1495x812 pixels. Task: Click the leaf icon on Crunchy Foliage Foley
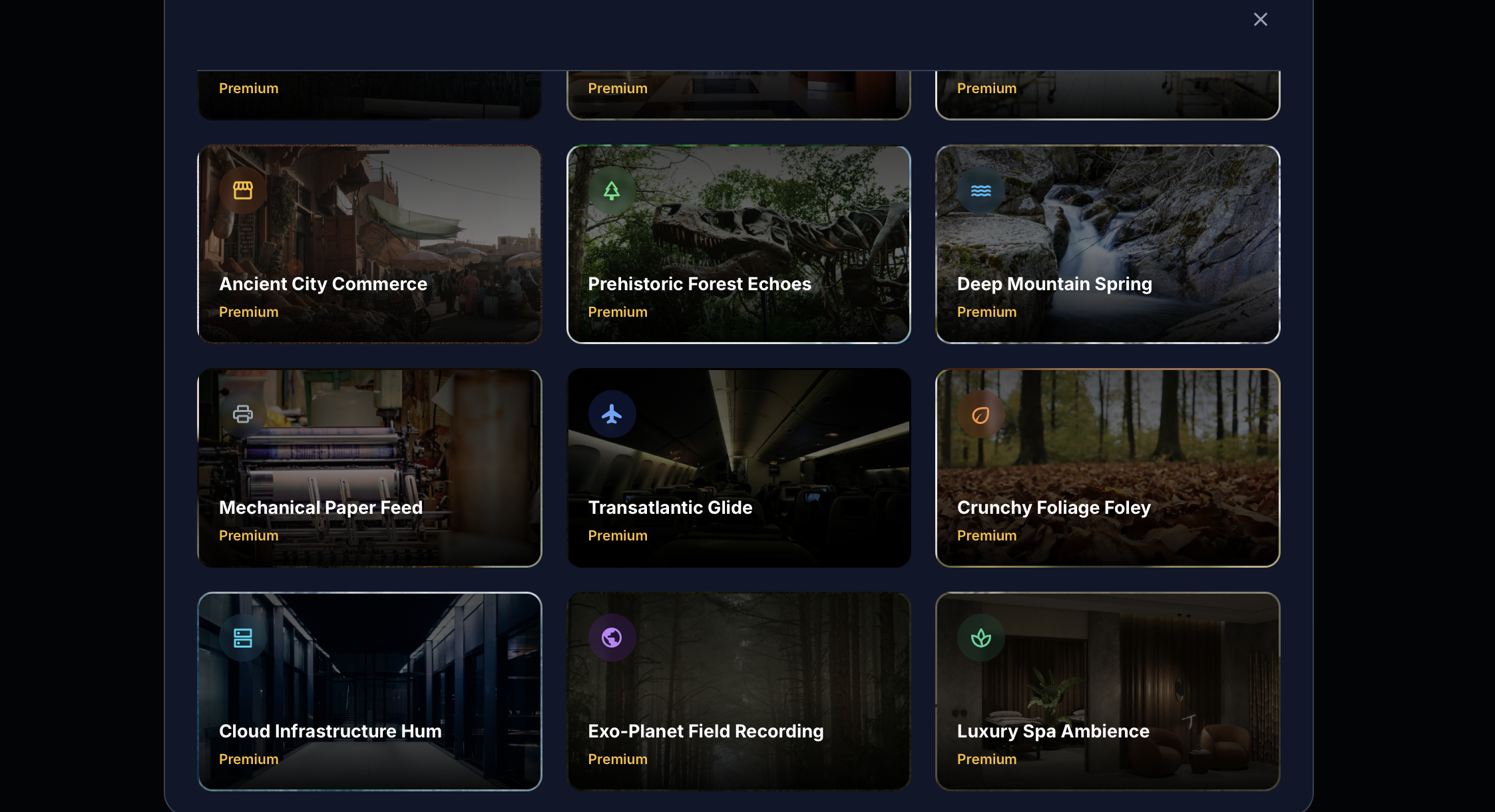click(981, 414)
